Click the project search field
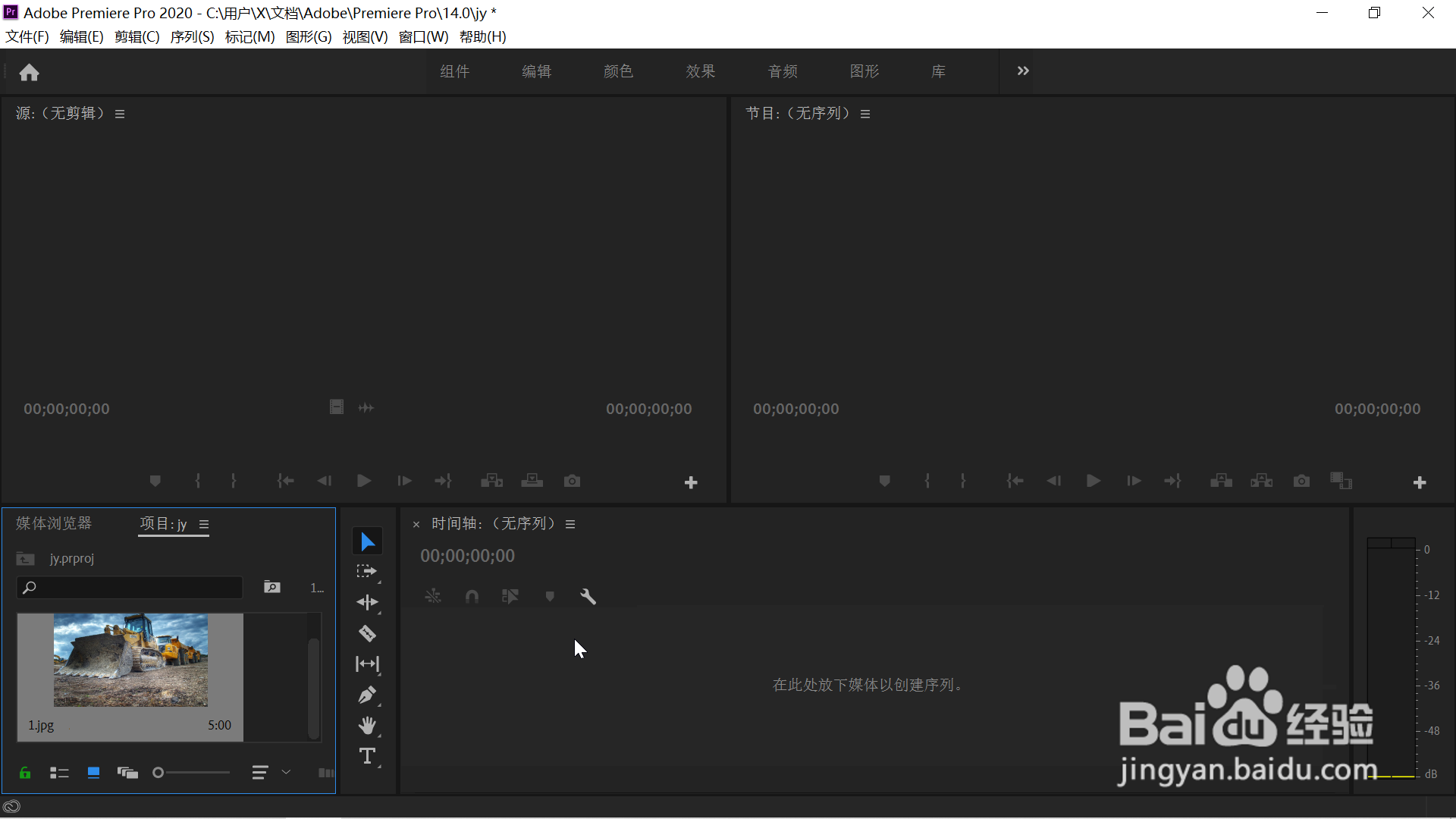Image resolution: width=1456 pixels, height=819 pixels. point(130,588)
